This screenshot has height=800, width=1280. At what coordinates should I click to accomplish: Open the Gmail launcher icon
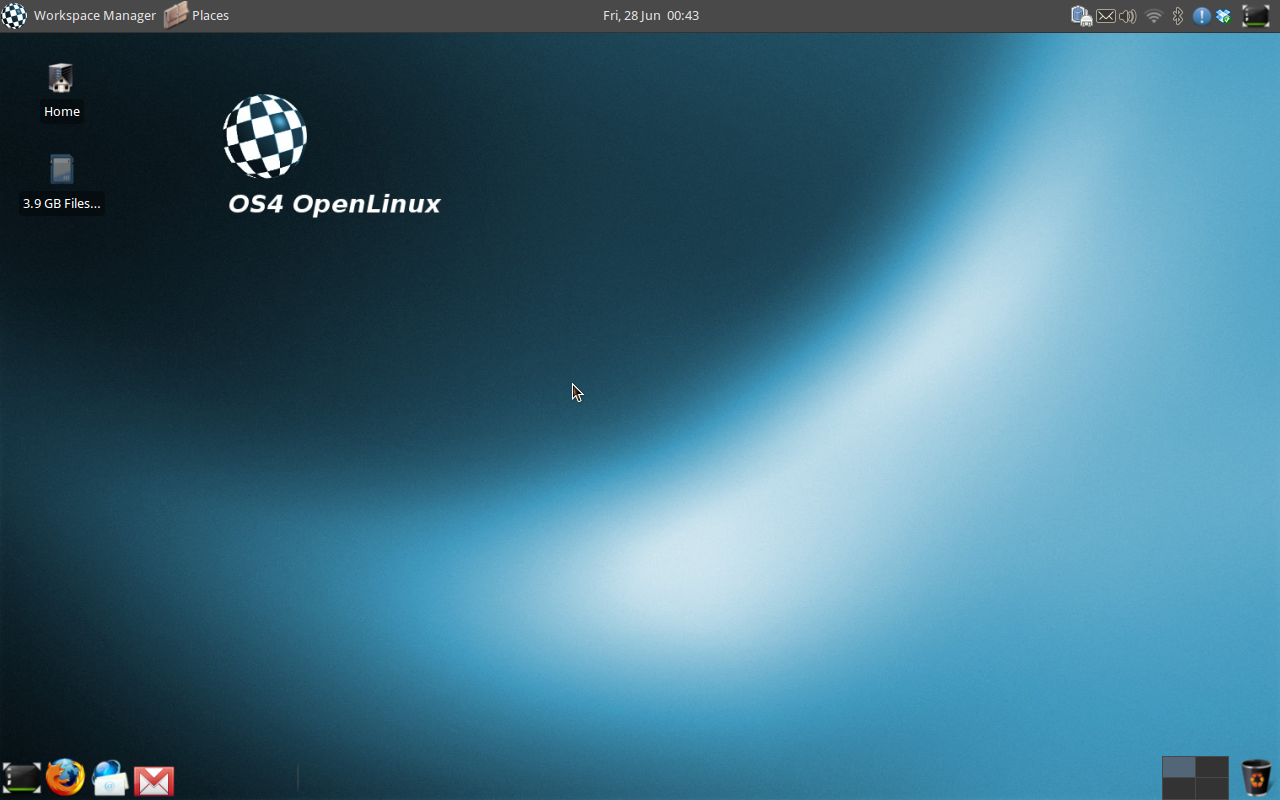(154, 780)
